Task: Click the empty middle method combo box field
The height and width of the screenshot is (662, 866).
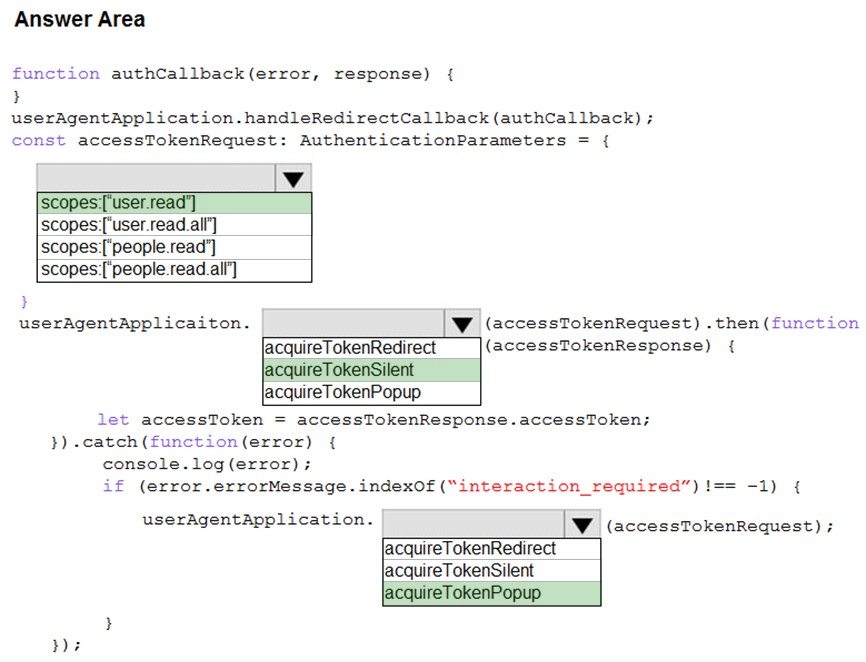Action: tap(353, 324)
